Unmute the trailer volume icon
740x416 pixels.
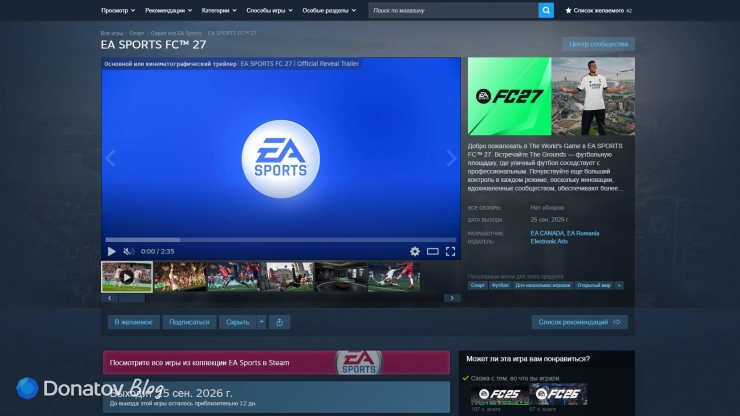[x=128, y=252]
